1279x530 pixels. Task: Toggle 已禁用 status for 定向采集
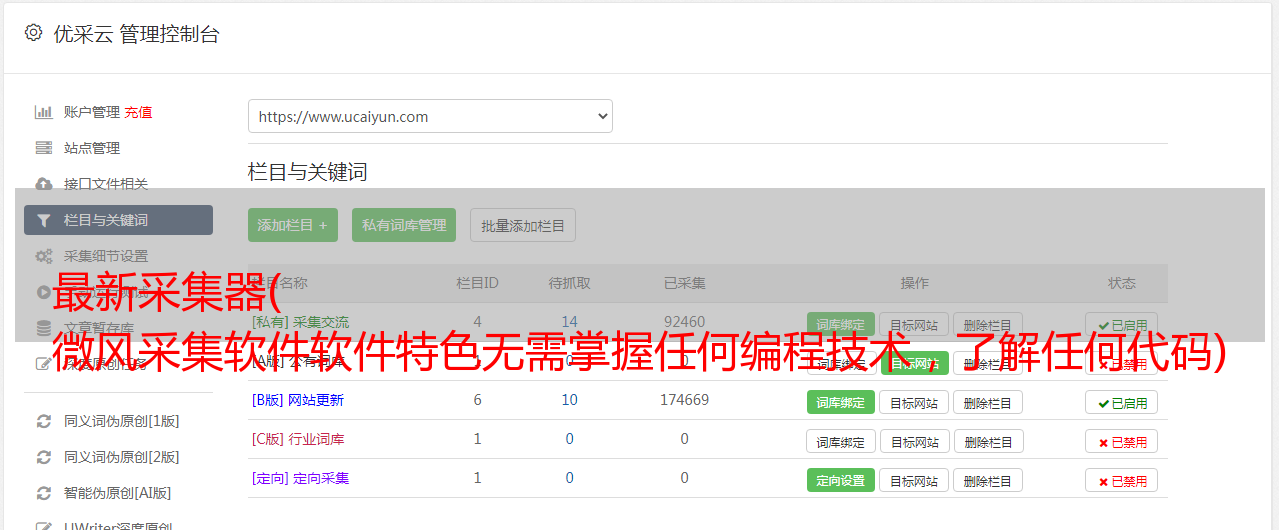tap(1122, 480)
